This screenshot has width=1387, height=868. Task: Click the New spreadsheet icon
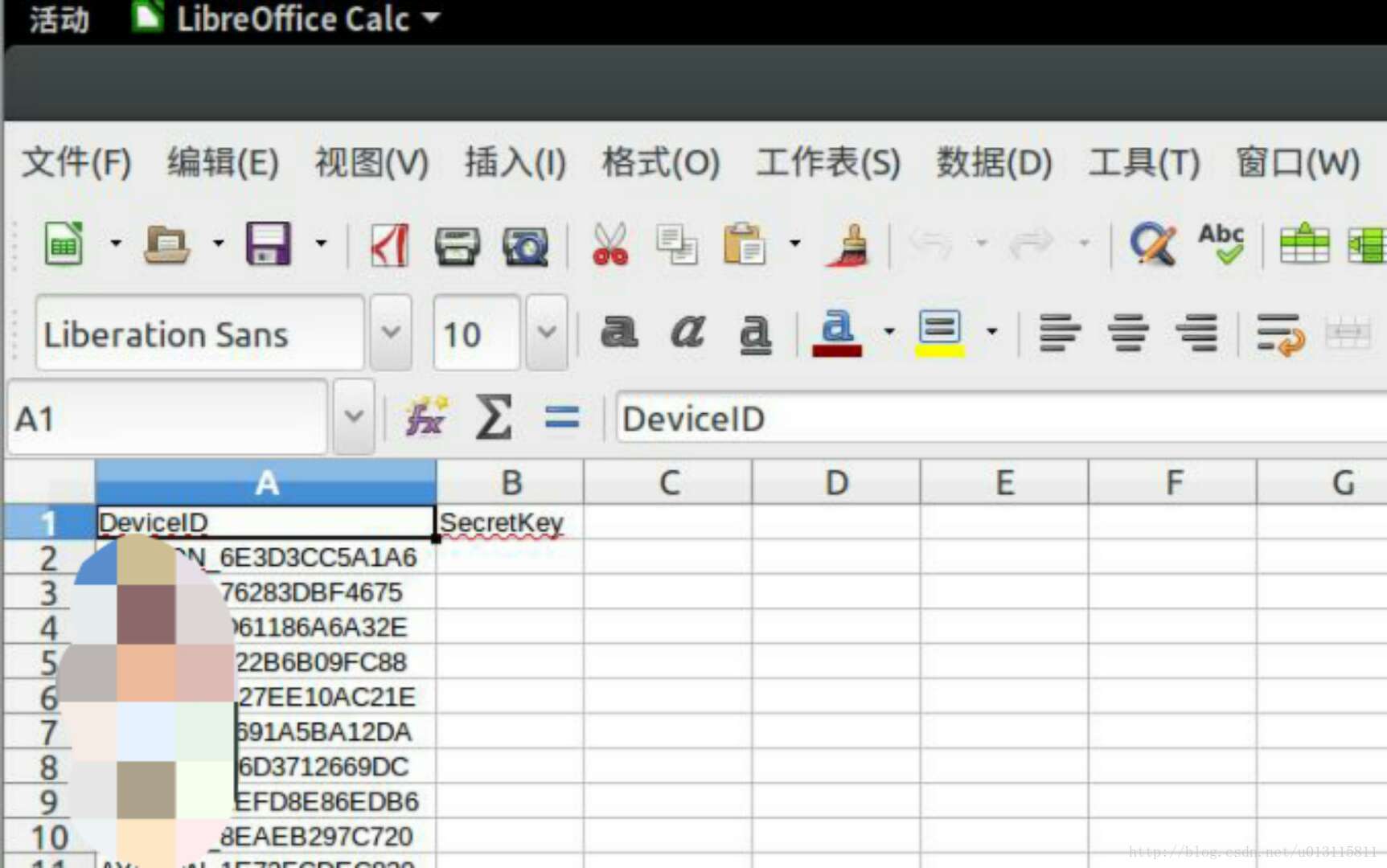(64, 244)
